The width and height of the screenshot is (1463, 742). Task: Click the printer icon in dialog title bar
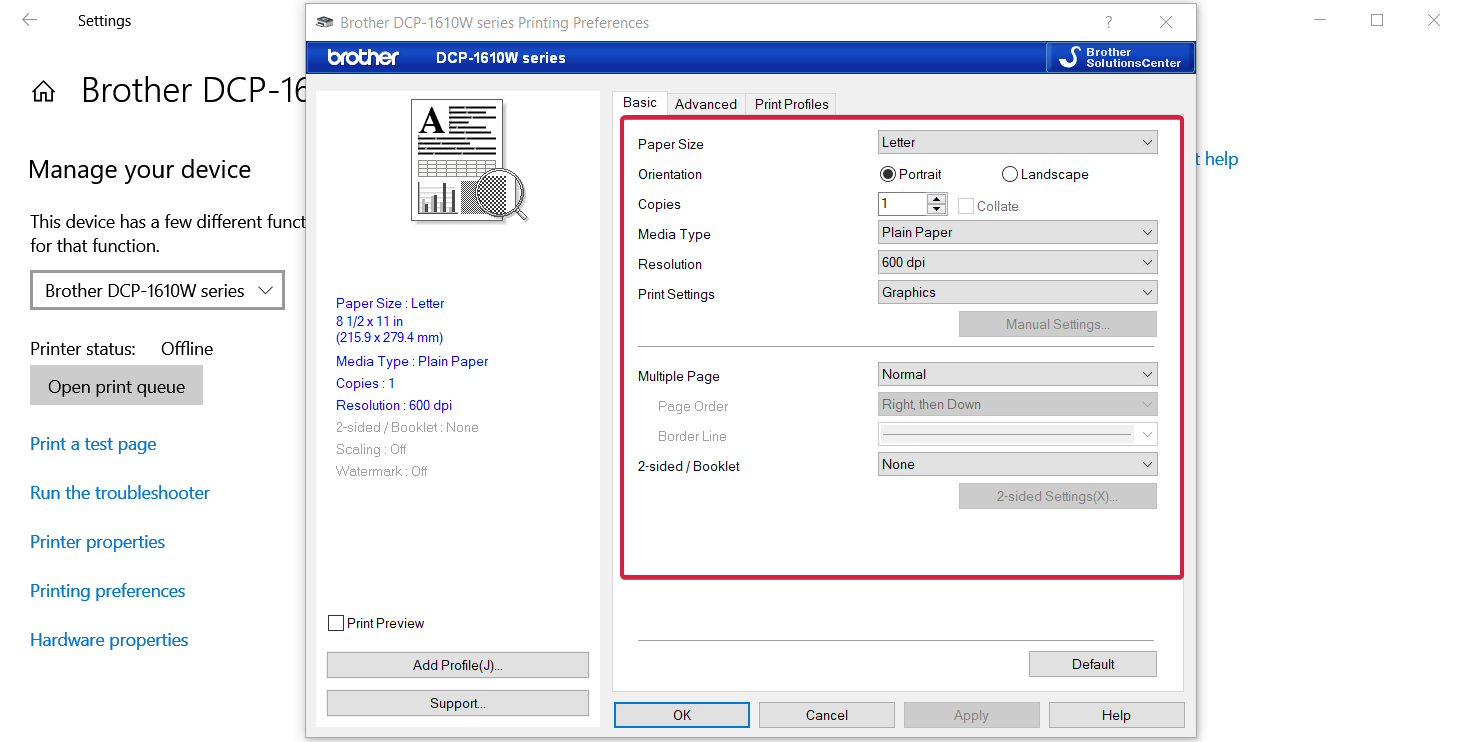pyautogui.click(x=324, y=22)
